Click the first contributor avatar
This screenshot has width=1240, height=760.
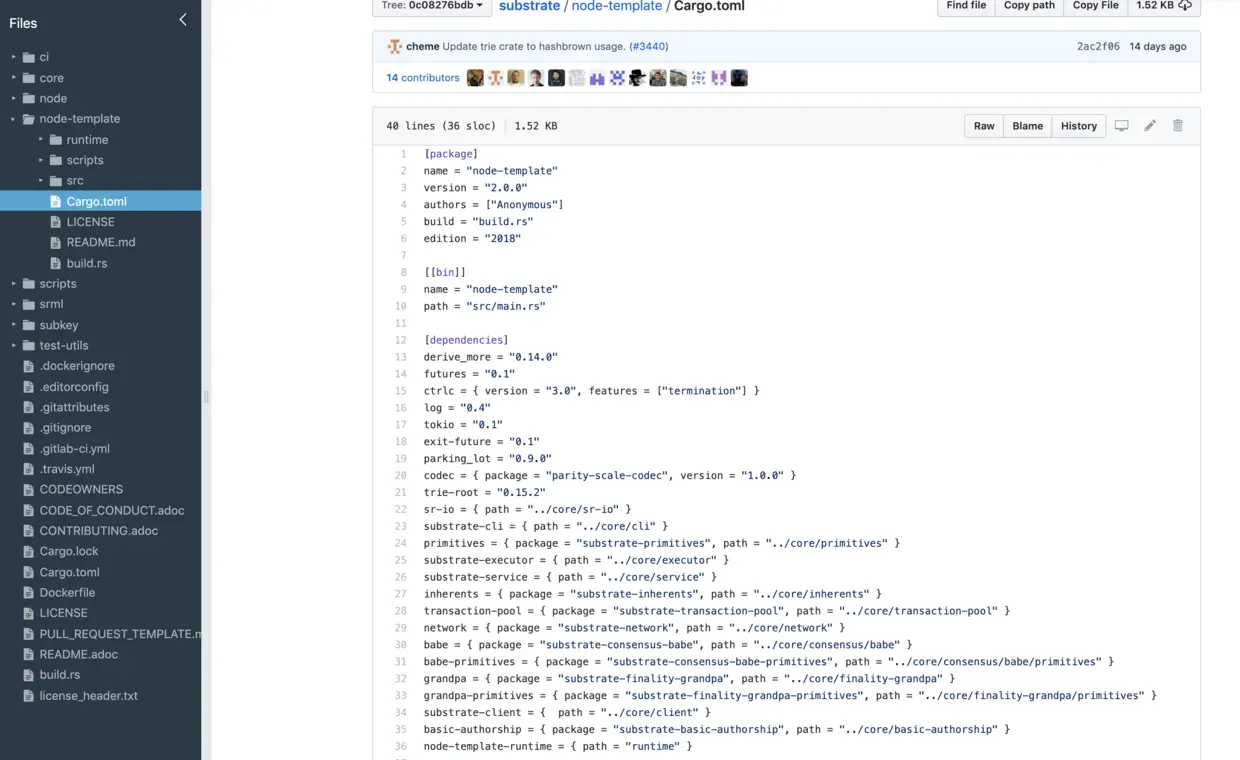click(475, 78)
